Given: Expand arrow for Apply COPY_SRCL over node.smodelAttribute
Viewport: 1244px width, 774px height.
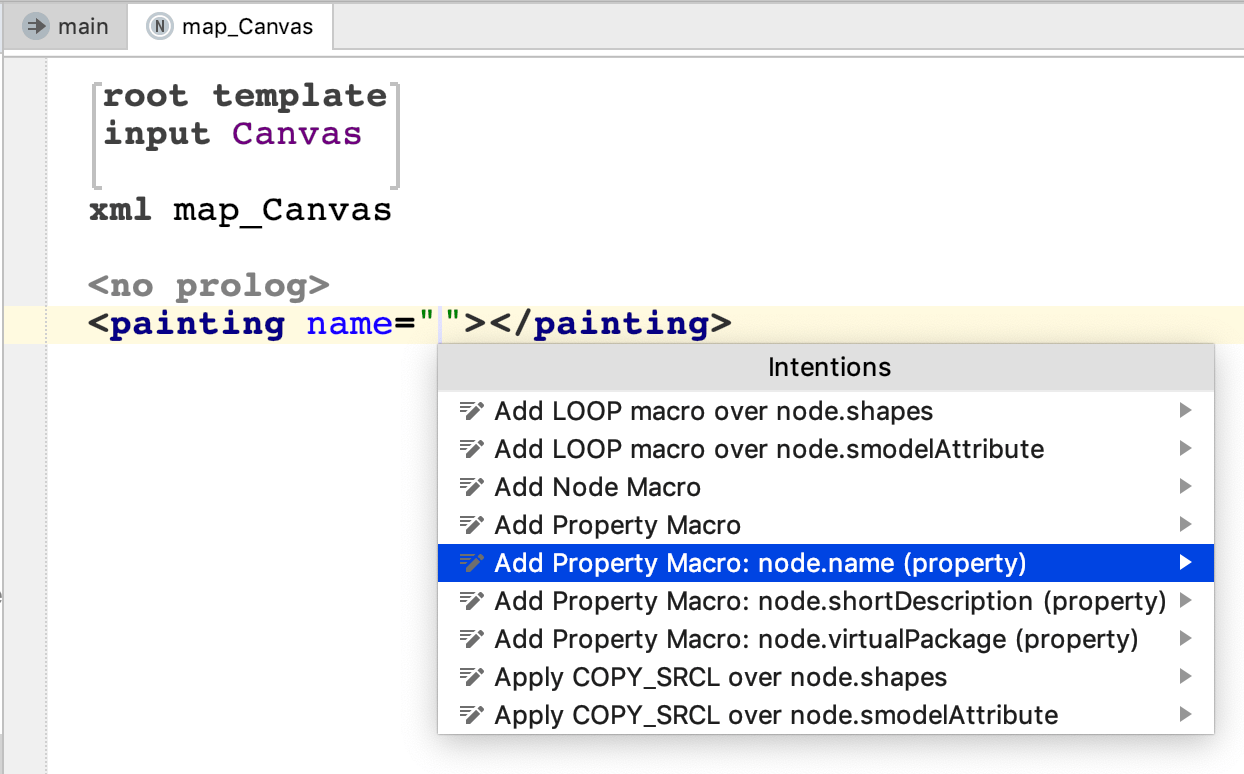Looking at the screenshot, I should [x=1185, y=715].
